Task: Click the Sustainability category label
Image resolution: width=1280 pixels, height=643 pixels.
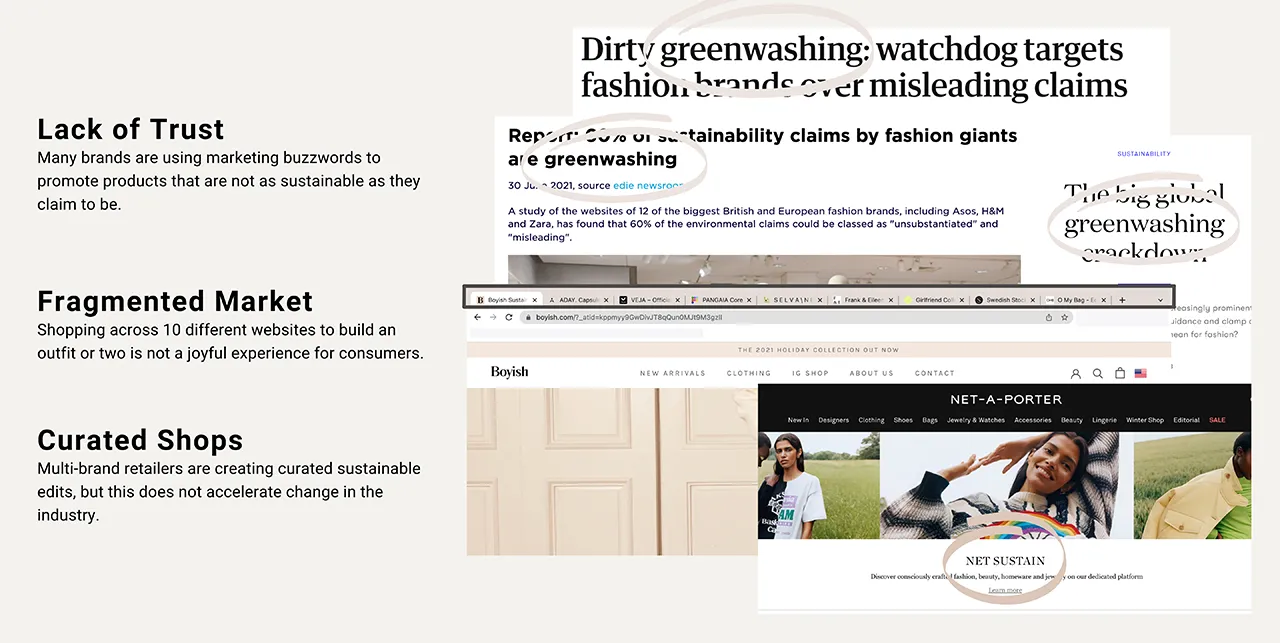Action: coord(1144,154)
